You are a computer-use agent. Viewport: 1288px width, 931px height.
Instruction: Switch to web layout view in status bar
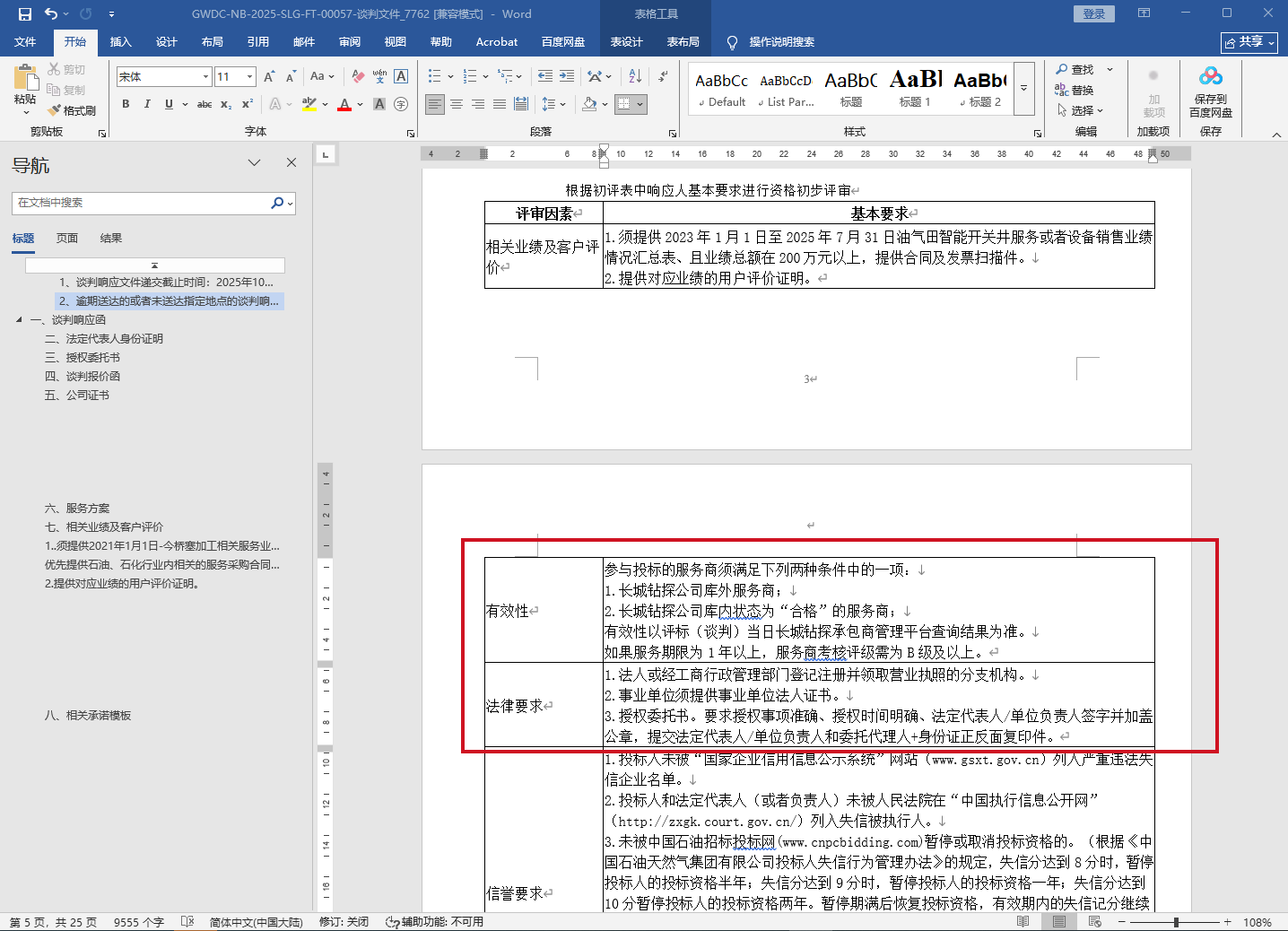point(1094,922)
